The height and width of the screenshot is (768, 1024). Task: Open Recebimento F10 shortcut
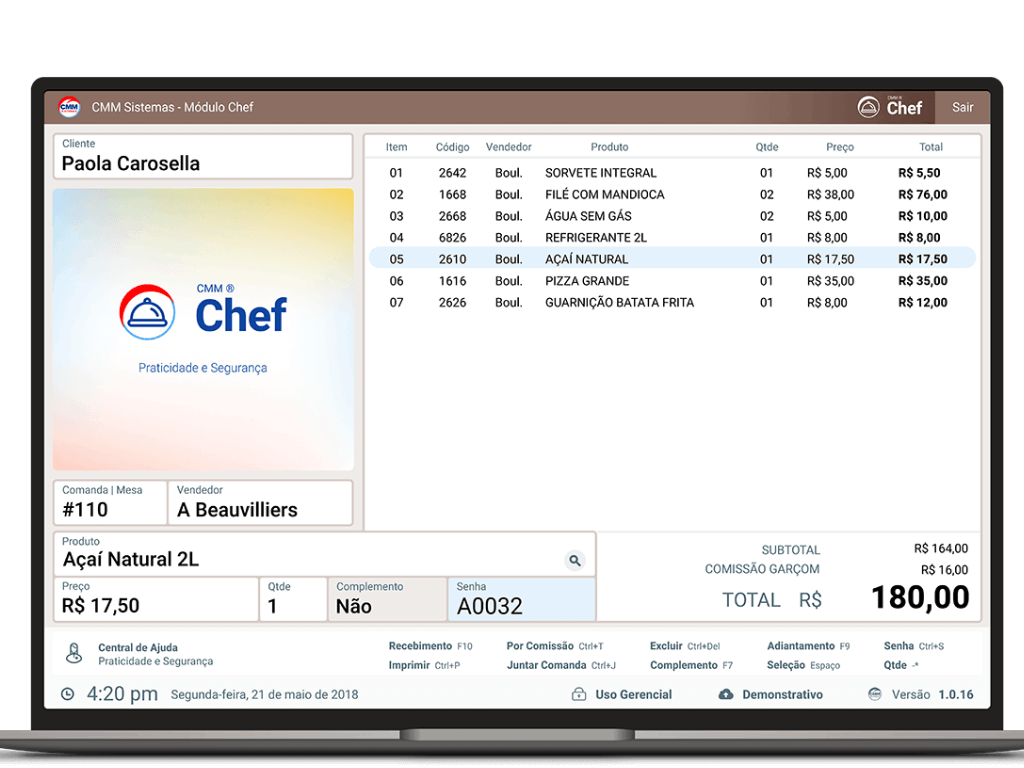(x=430, y=646)
